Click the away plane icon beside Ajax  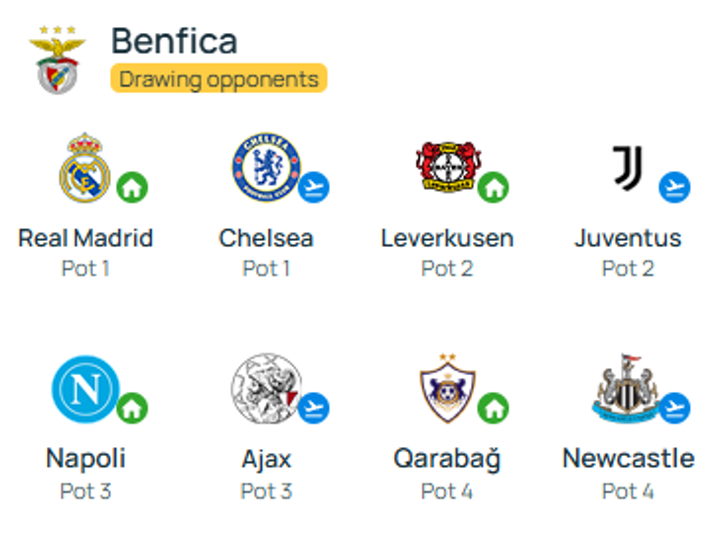click(x=314, y=408)
